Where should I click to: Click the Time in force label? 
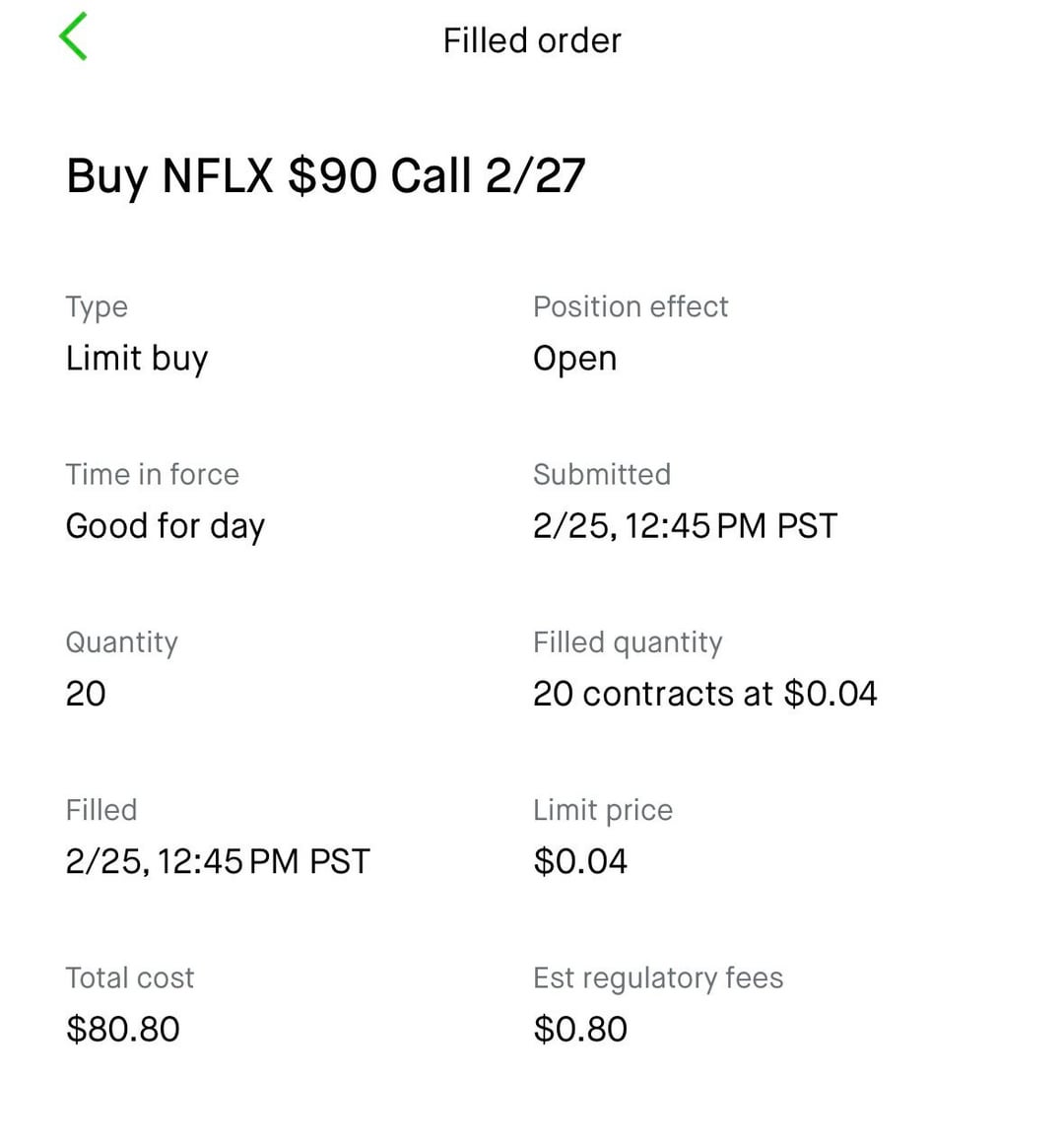[152, 474]
